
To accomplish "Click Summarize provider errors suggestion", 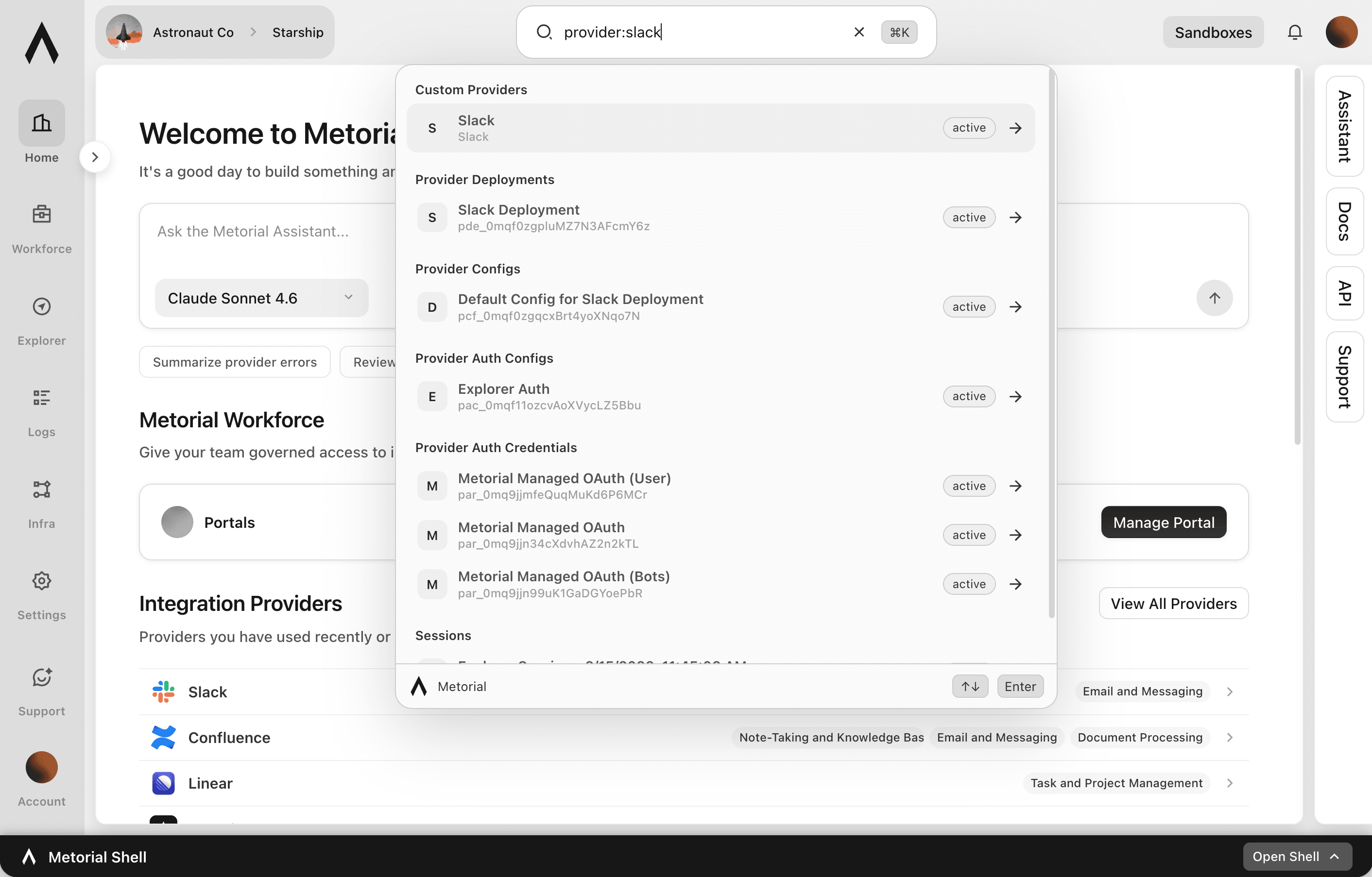I will tap(235, 362).
